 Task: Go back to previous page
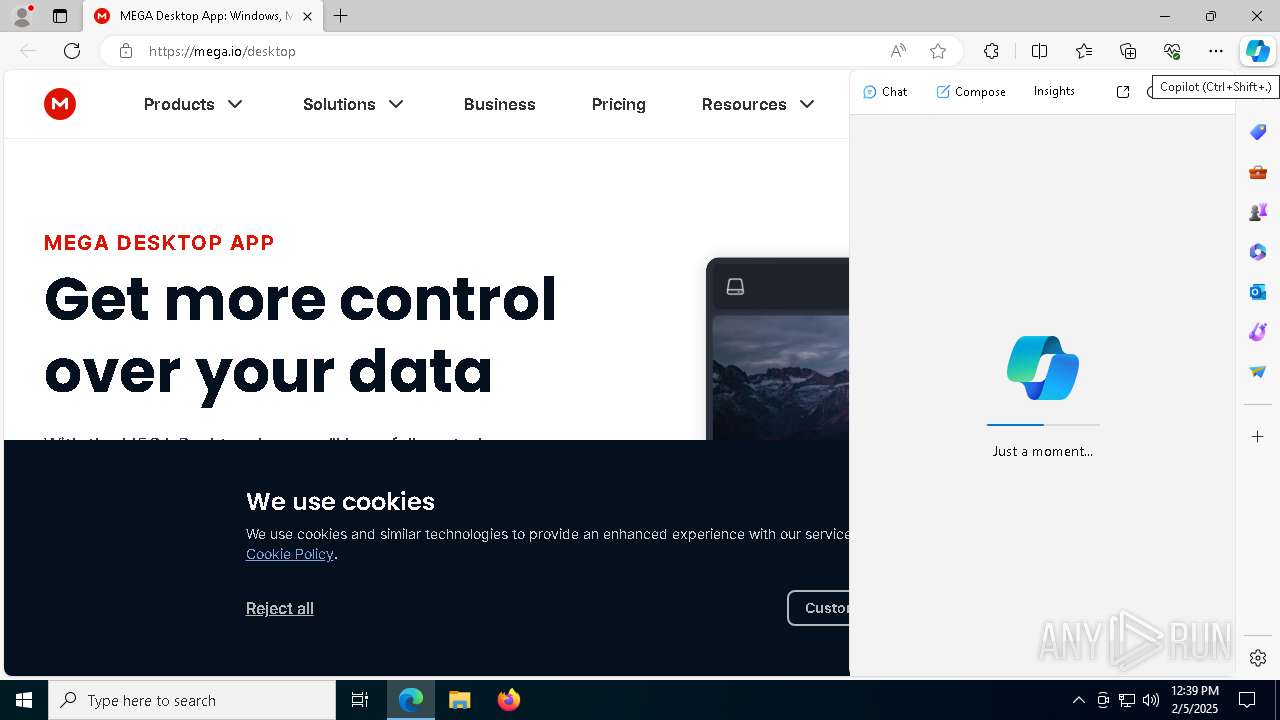point(28,51)
